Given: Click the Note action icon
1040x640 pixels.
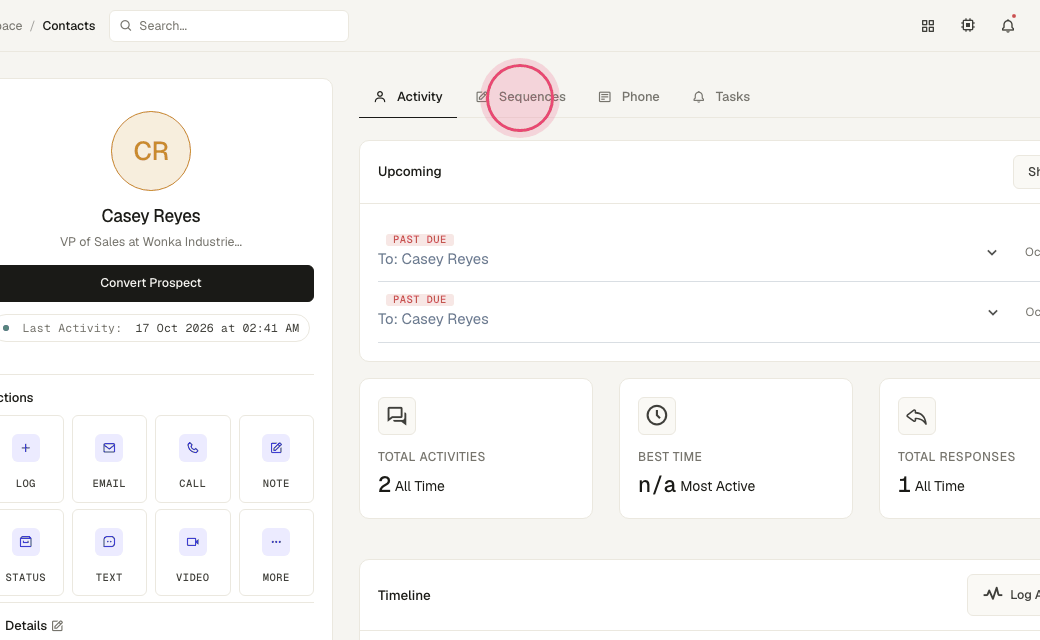Looking at the screenshot, I should 276,448.
